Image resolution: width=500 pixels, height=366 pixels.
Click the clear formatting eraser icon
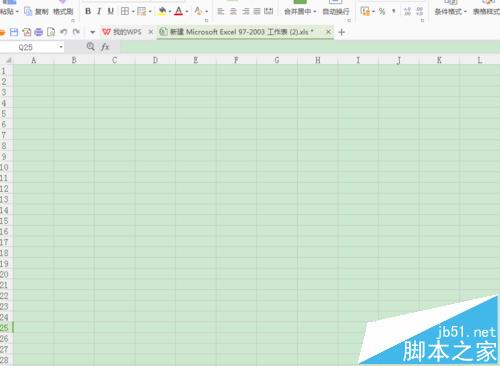(198, 11)
